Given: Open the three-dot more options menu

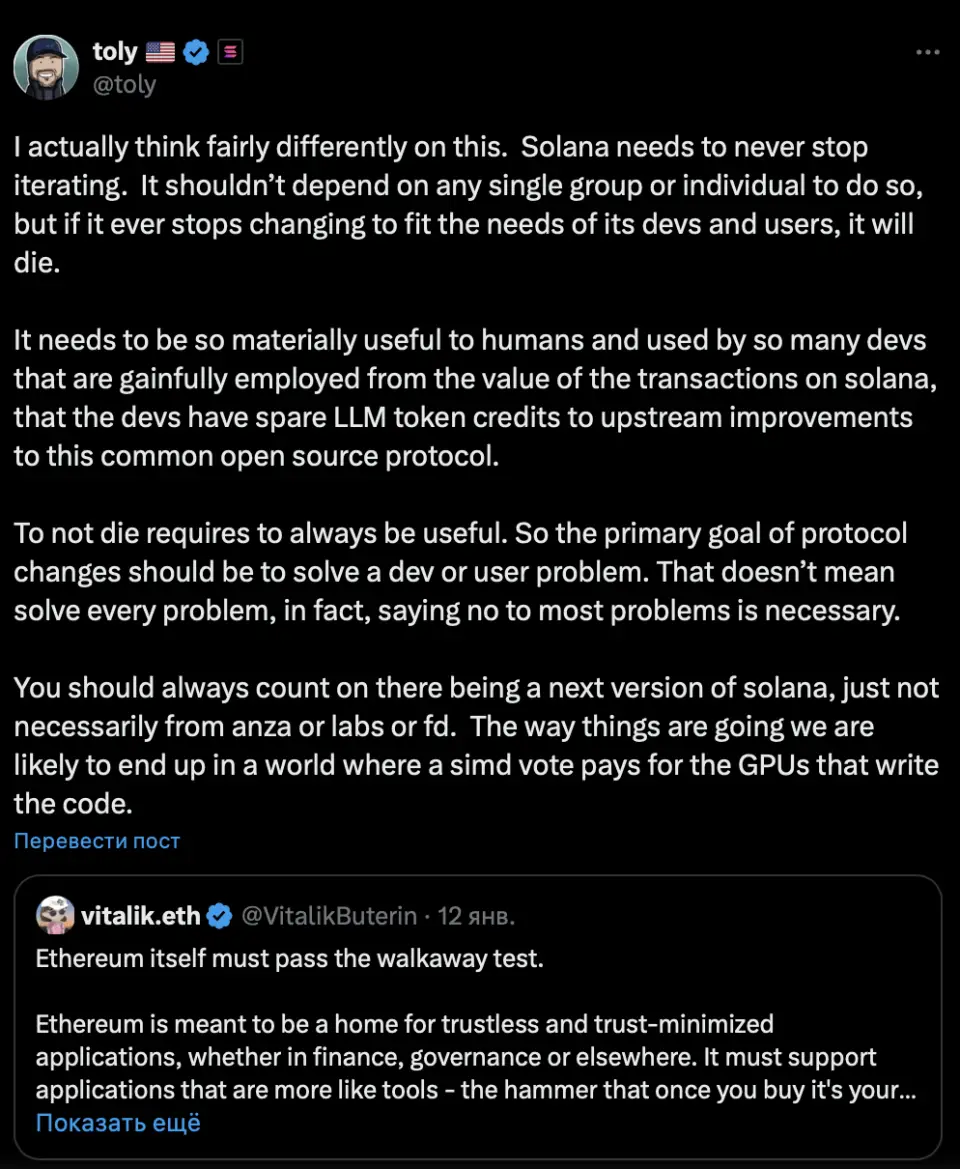Looking at the screenshot, I should coord(927,52).
